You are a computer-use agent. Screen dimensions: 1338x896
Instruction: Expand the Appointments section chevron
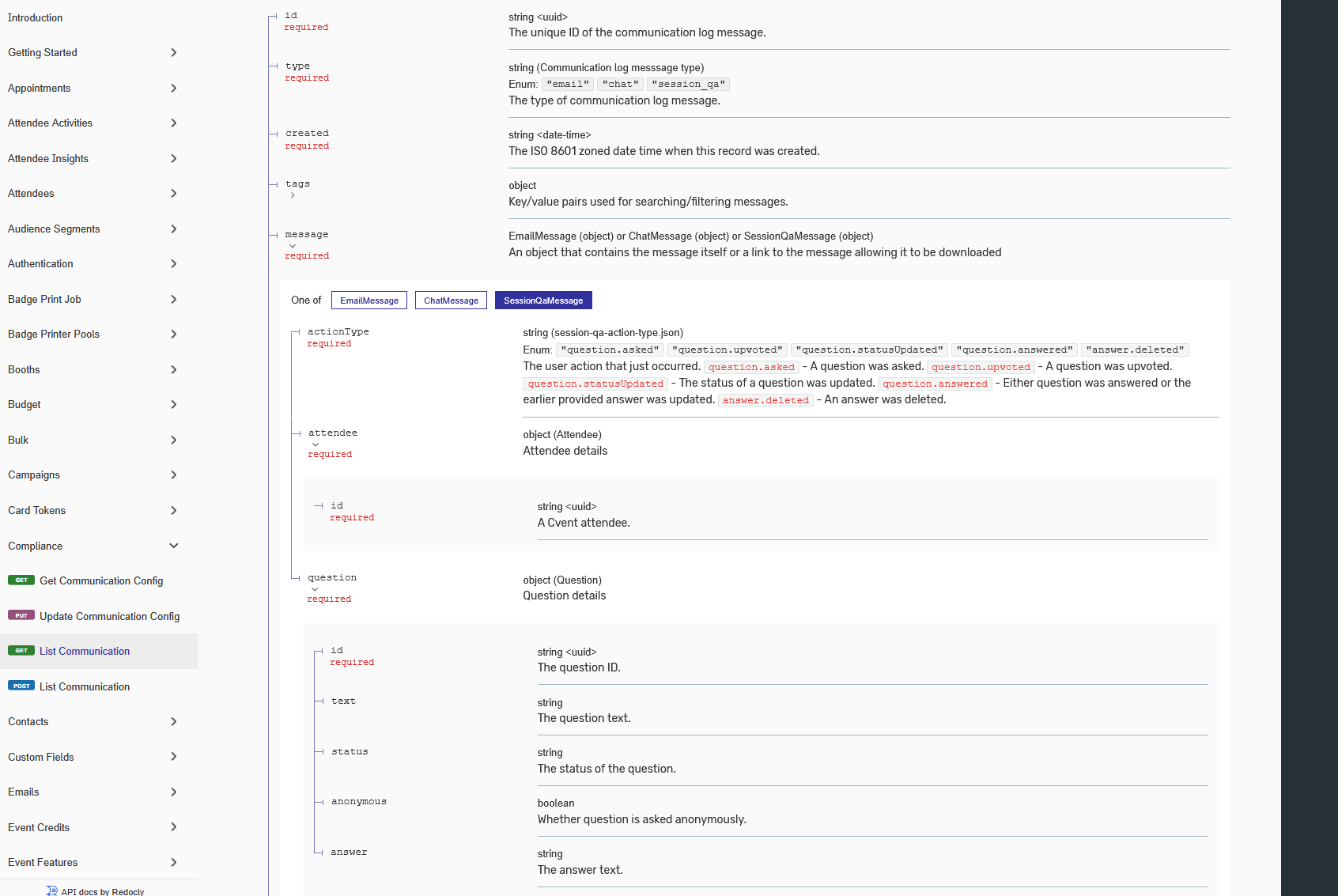174,88
